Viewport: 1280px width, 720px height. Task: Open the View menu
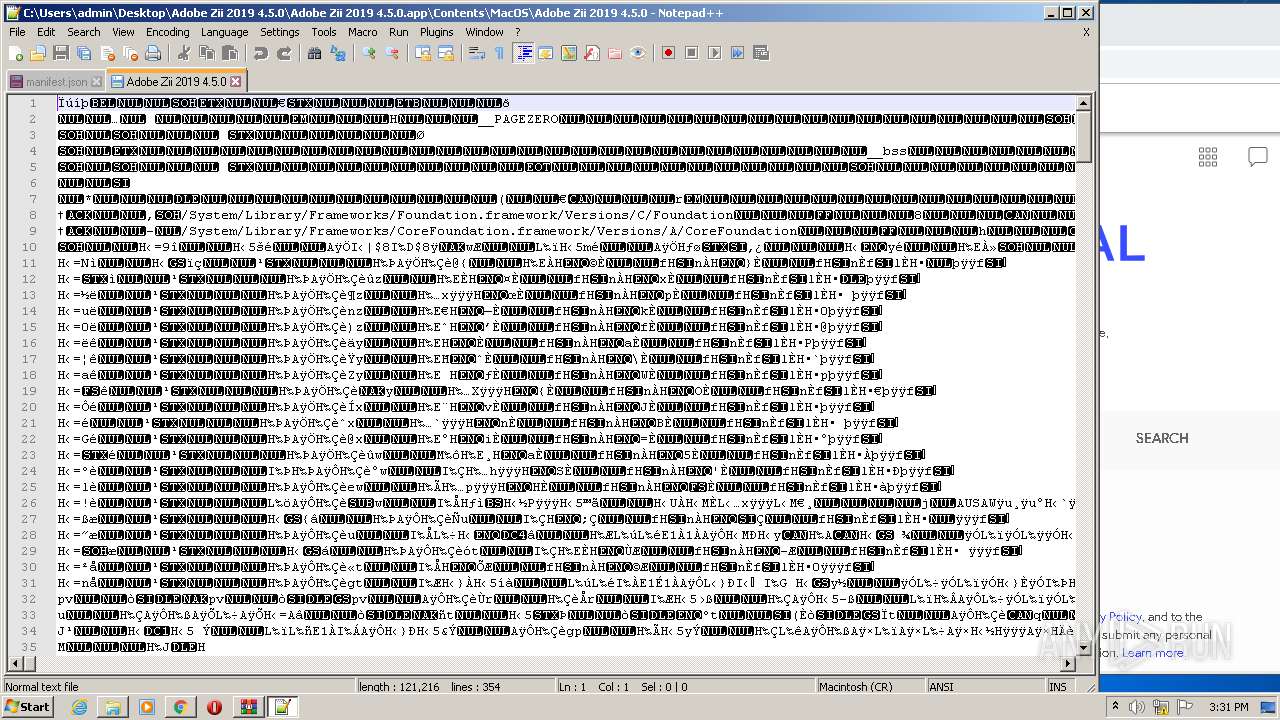tap(123, 32)
